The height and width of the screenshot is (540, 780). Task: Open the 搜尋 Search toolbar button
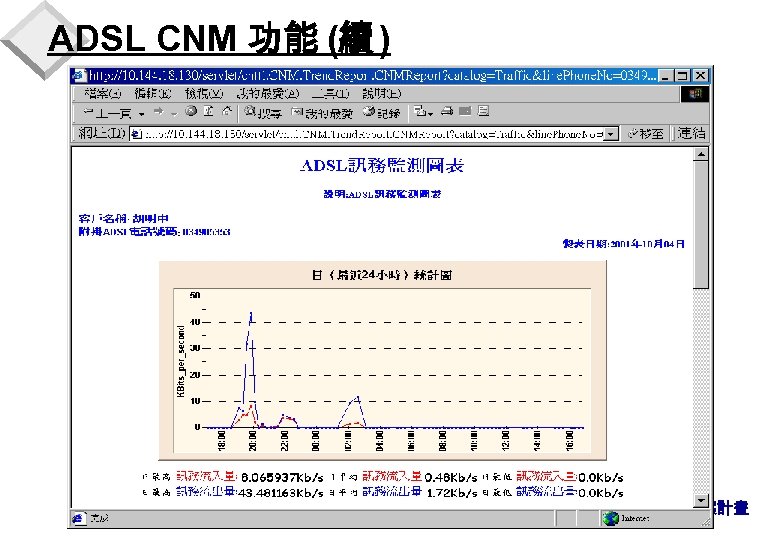(263, 112)
